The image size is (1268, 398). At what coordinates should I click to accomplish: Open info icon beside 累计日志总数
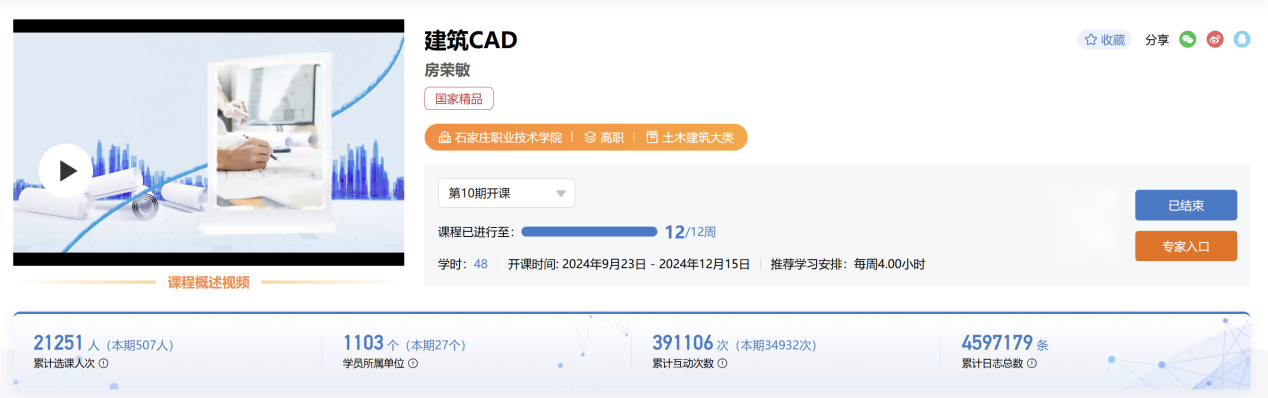click(x=1032, y=363)
